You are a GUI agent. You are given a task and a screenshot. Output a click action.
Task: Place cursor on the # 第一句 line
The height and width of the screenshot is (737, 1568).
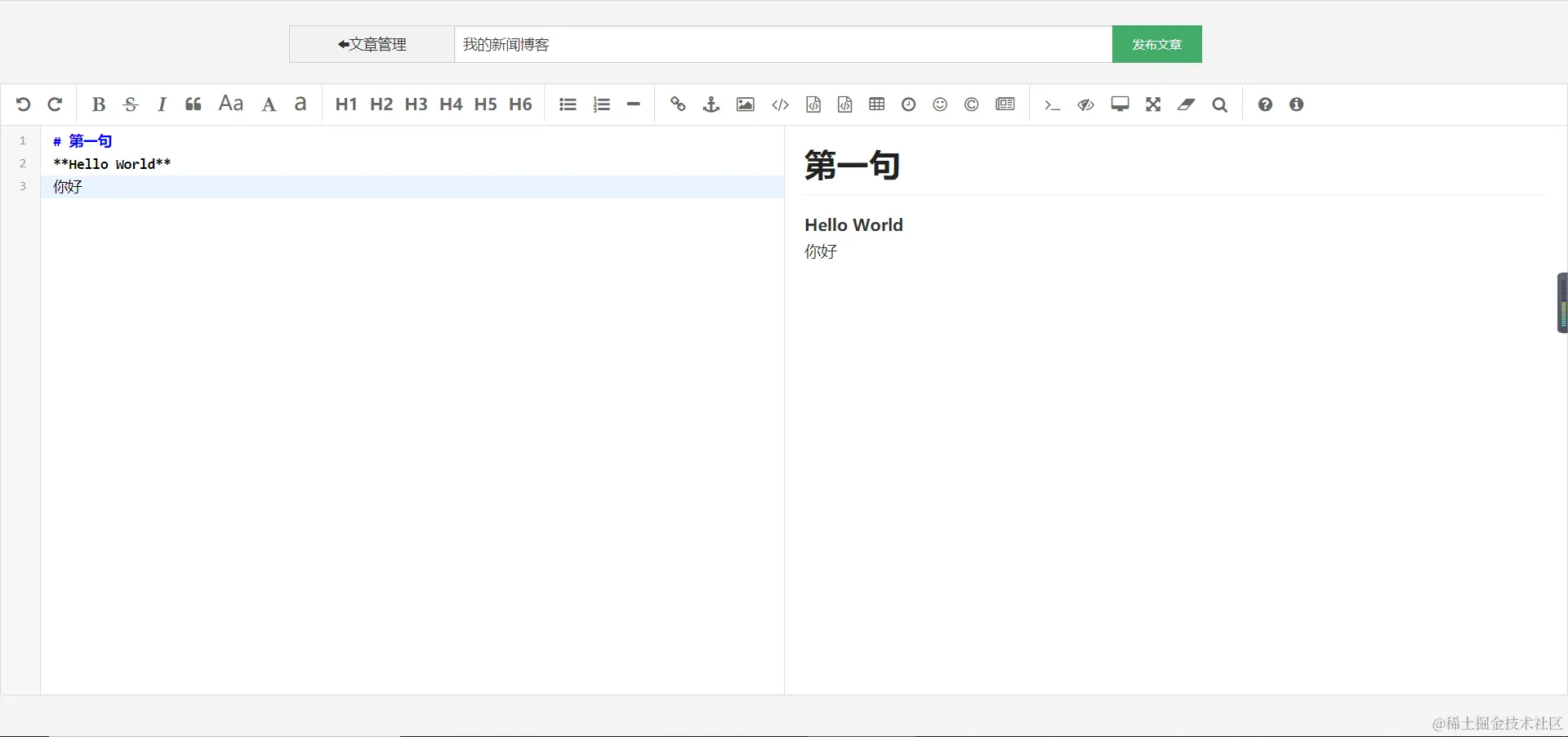click(x=82, y=141)
